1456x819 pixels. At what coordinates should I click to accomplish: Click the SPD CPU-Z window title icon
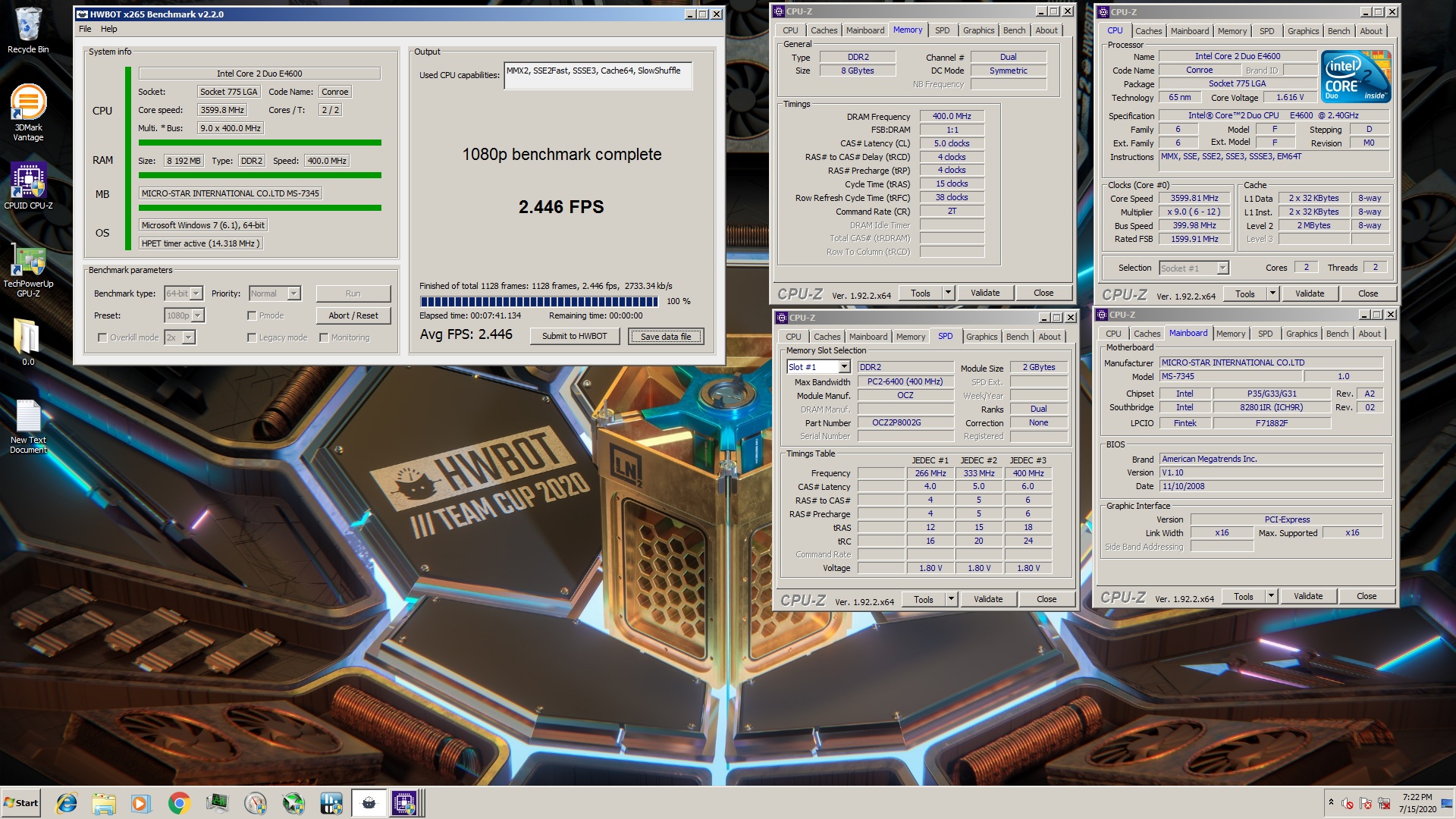coord(782,318)
